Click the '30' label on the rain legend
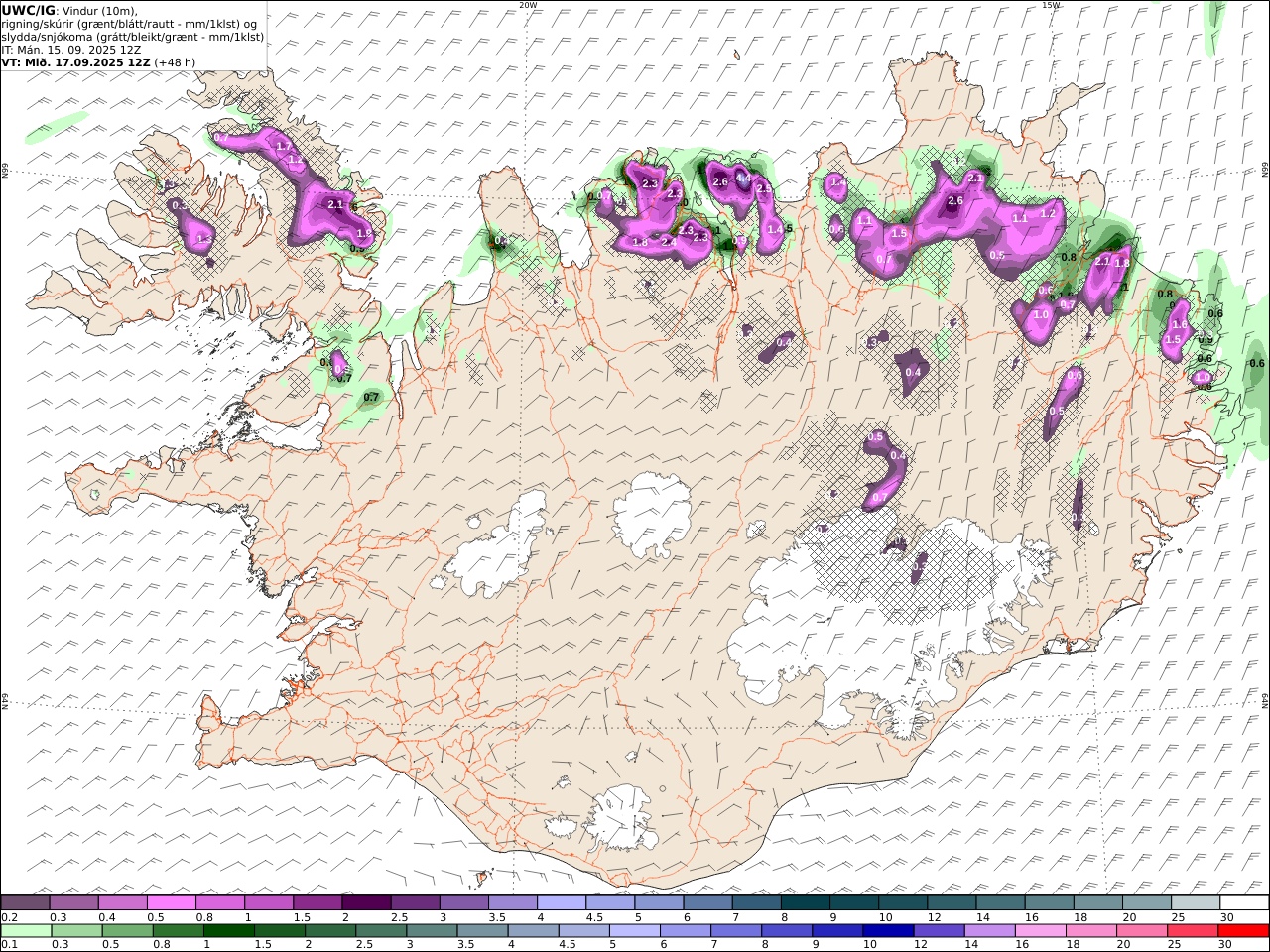The image size is (1270, 952). [1226, 945]
